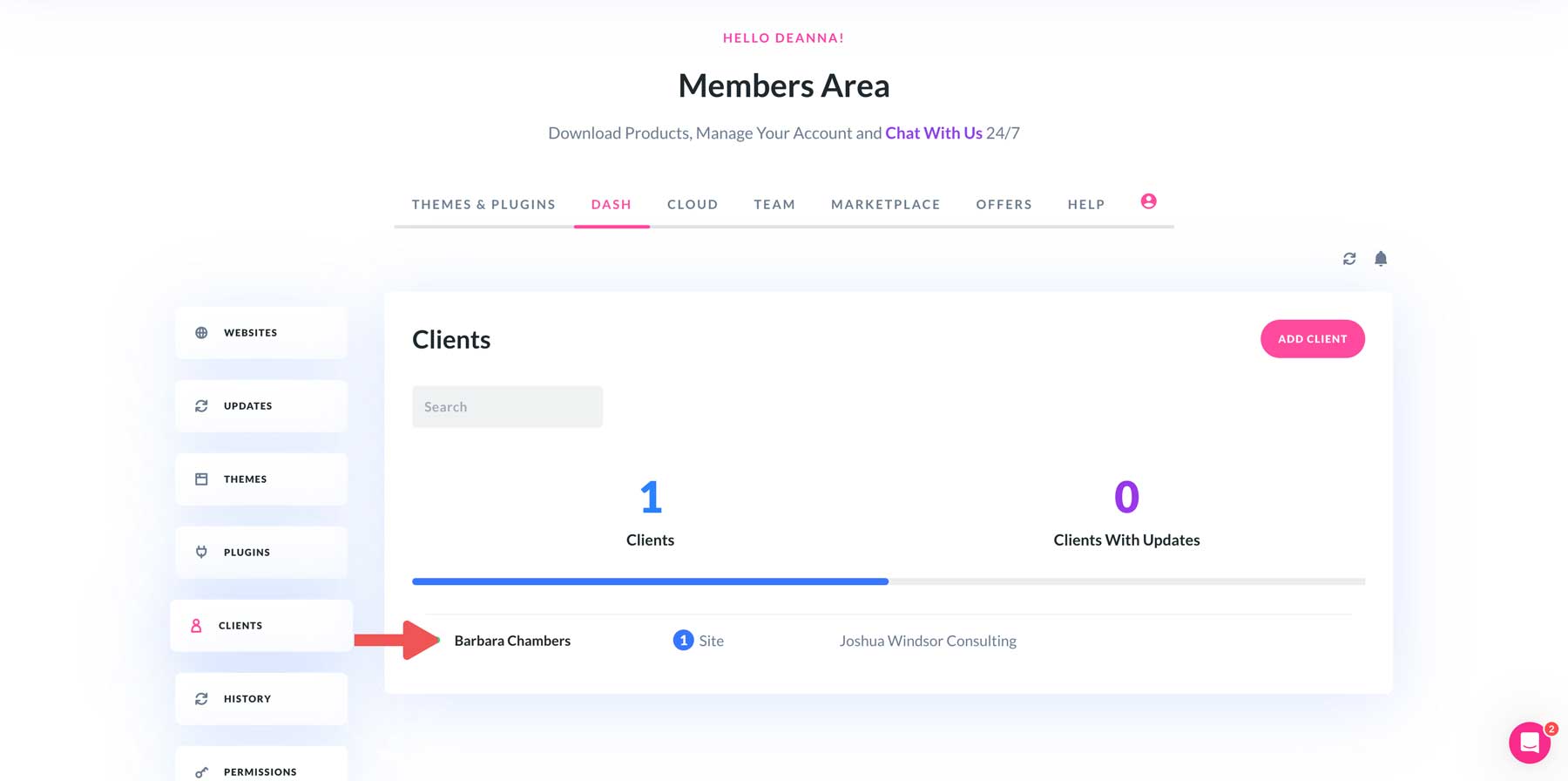Click the person icon beside Clients
1568x781 pixels.
196,626
